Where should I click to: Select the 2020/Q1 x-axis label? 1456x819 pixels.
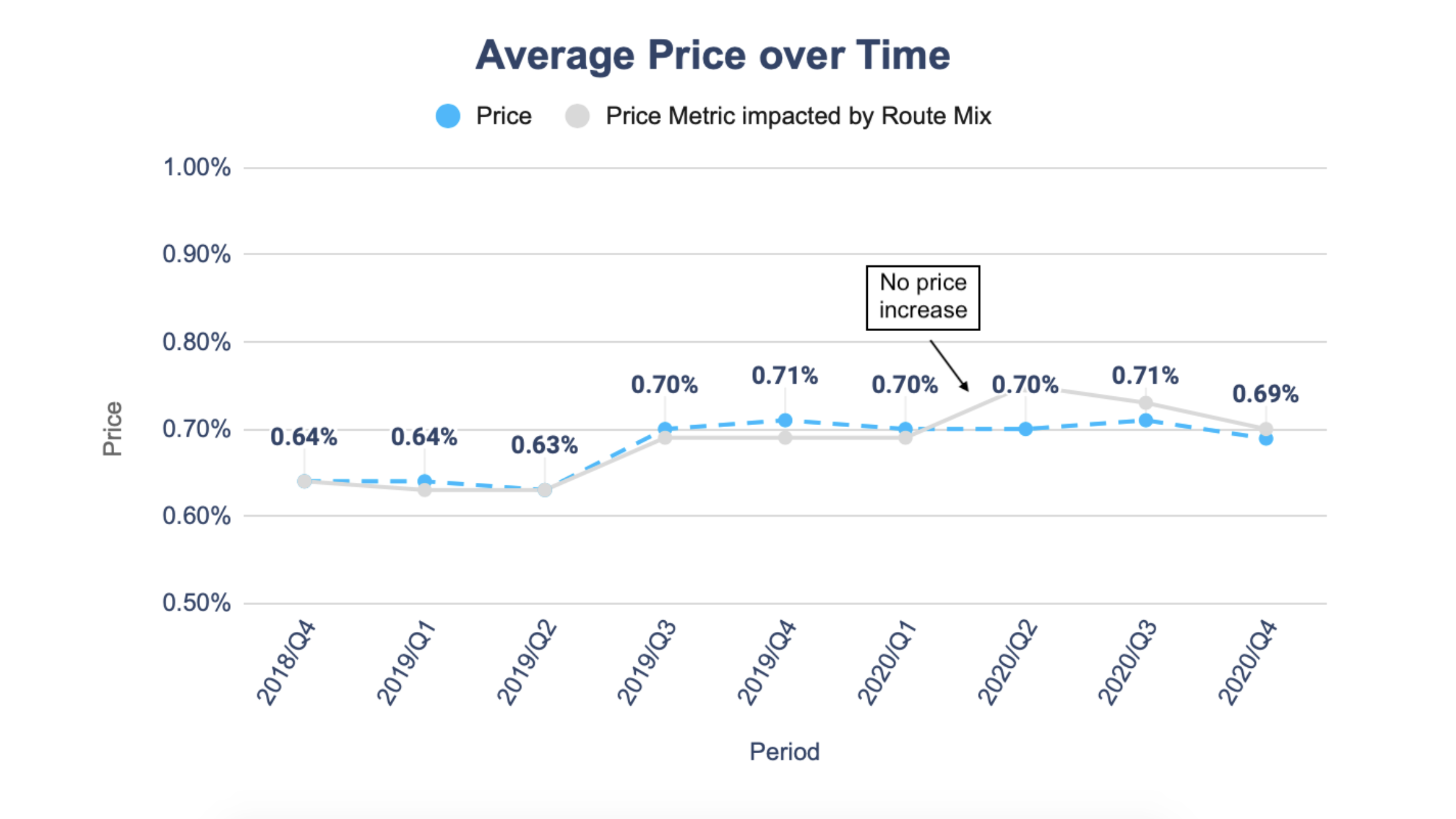887,663
